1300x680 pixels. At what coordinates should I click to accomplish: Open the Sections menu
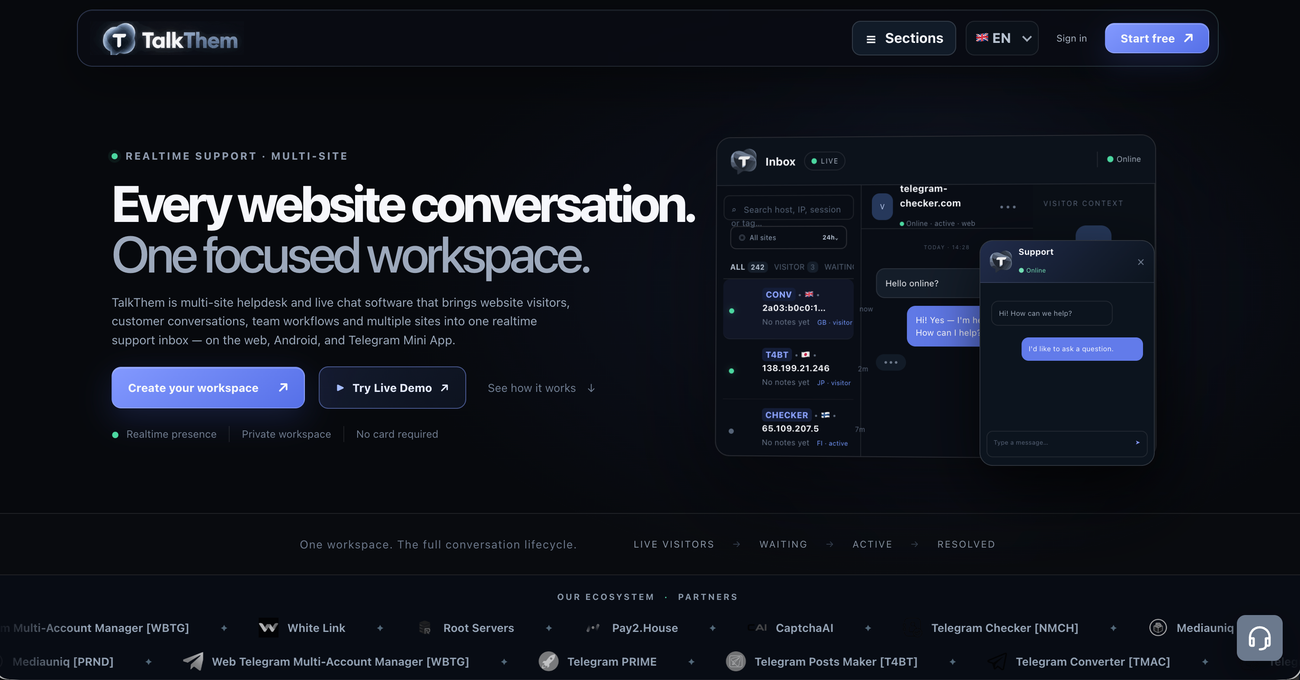(x=904, y=38)
